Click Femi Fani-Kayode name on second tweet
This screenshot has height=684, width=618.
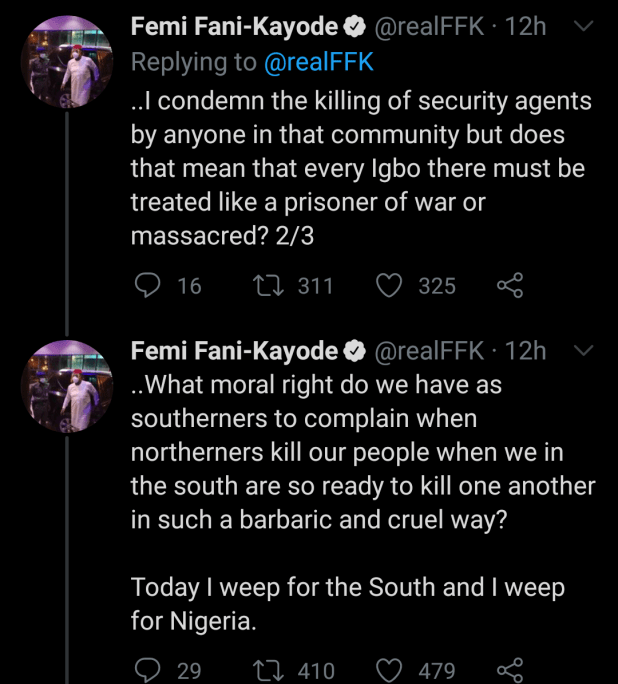234,351
